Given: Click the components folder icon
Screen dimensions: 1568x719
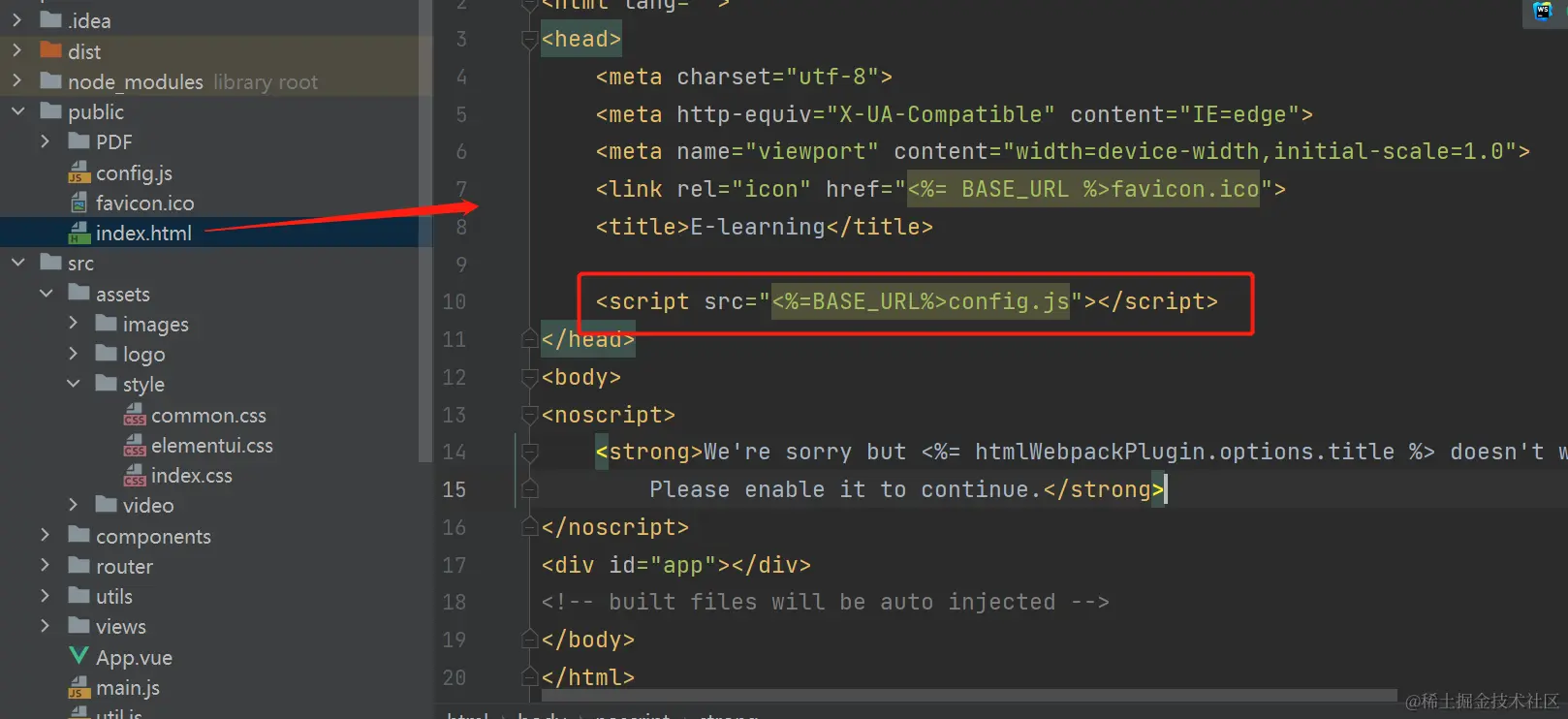Looking at the screenshot, I should click(x=79, y=534).
